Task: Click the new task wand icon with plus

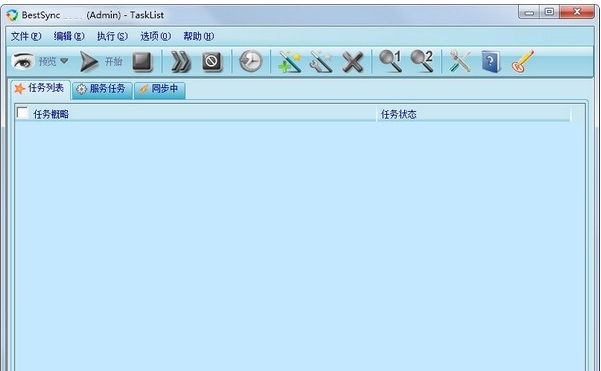Action: coord(289,62)
